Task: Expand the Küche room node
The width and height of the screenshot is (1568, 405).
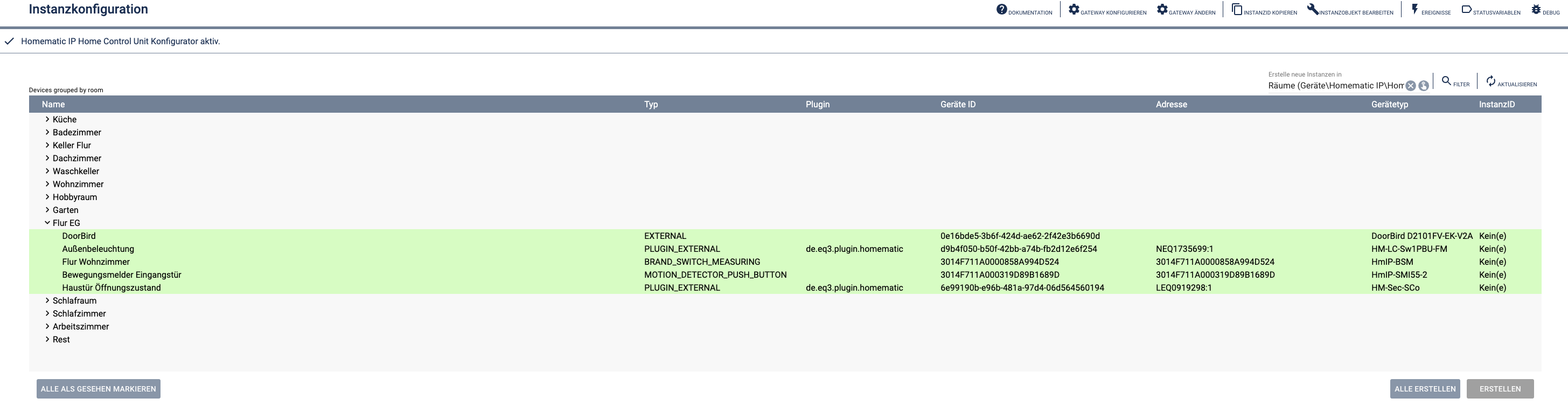Action: pyautogui.click(x=47, y=119)
